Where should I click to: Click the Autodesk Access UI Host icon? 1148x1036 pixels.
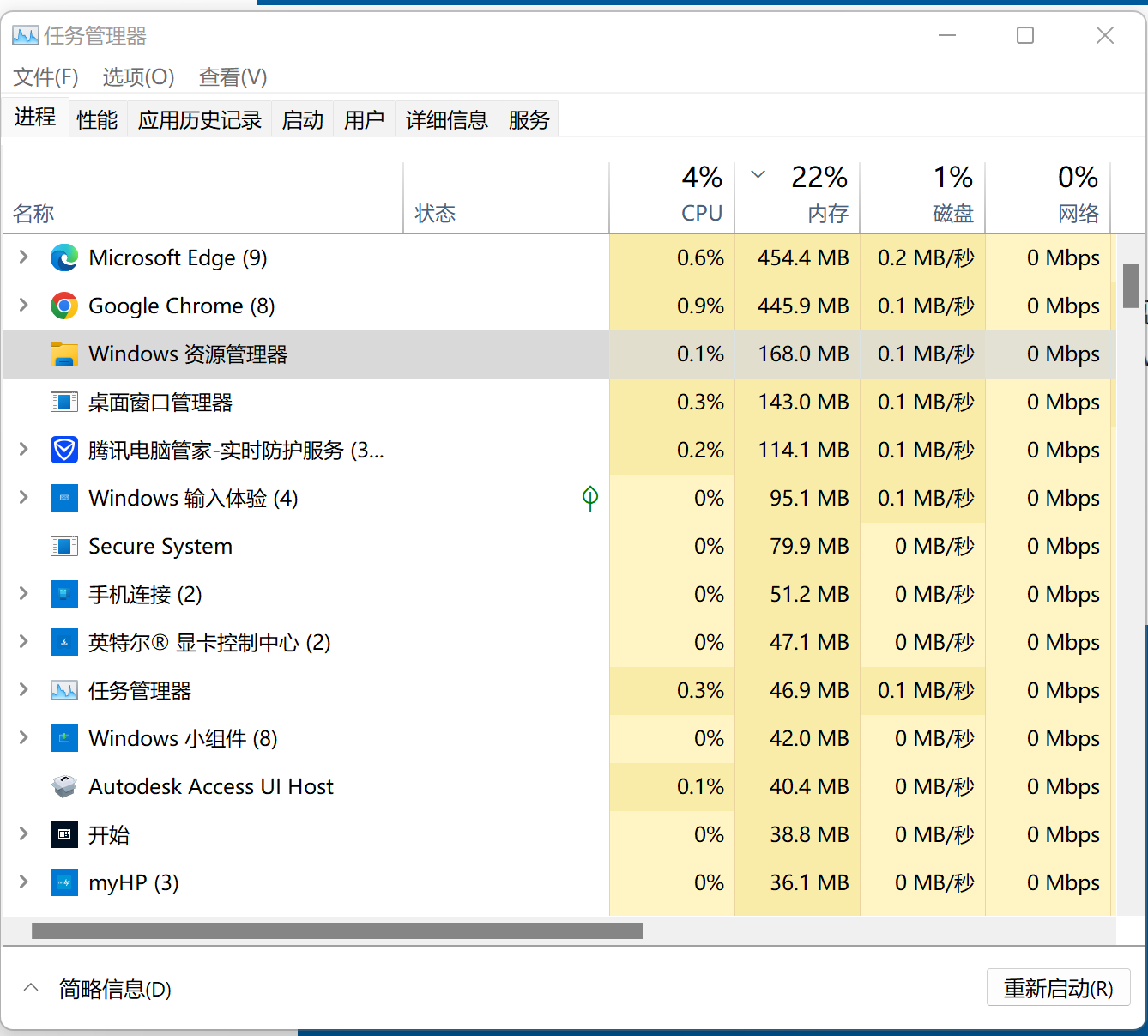(x=64, y=786)
